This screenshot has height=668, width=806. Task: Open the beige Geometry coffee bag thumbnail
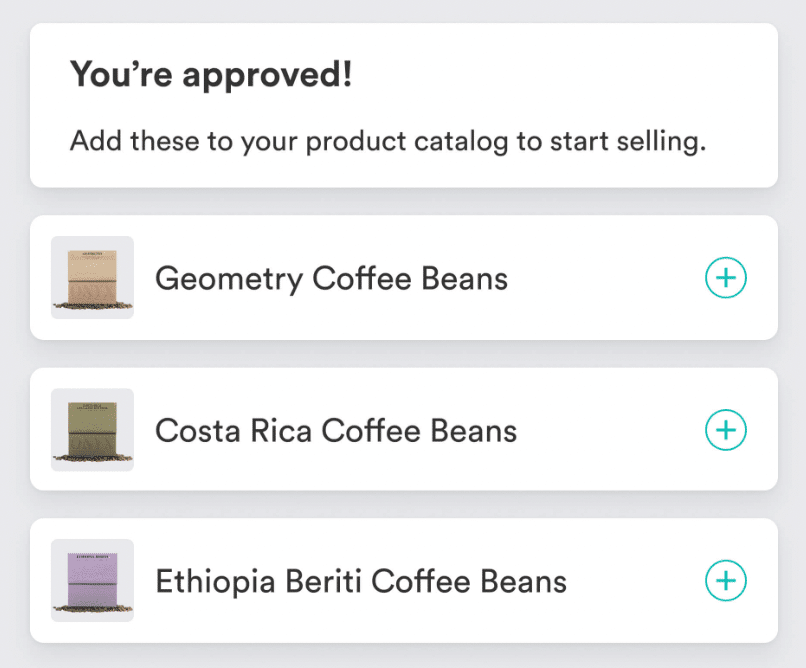pyautogui.click(x=92, y=277)
